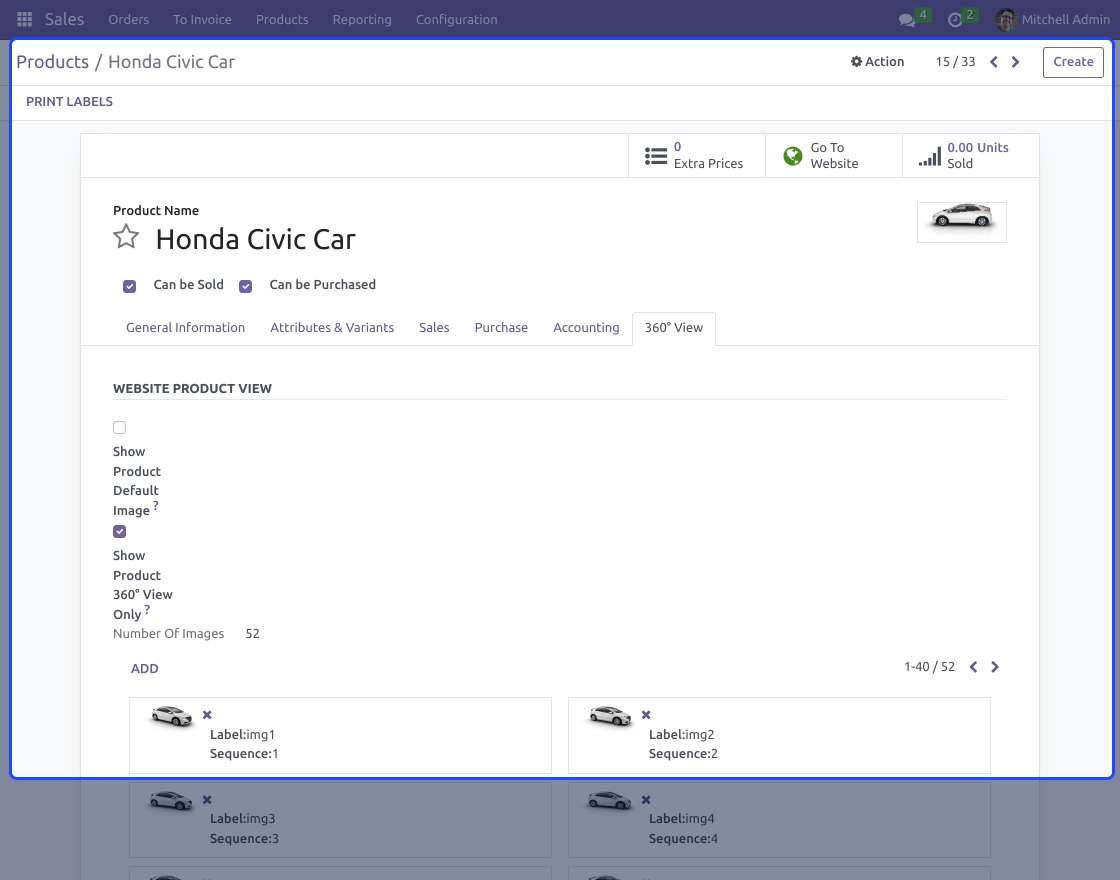Open the img2 car thumbnail
Viewport: 1120px width, 880px height.
click(x=611, y=716)
